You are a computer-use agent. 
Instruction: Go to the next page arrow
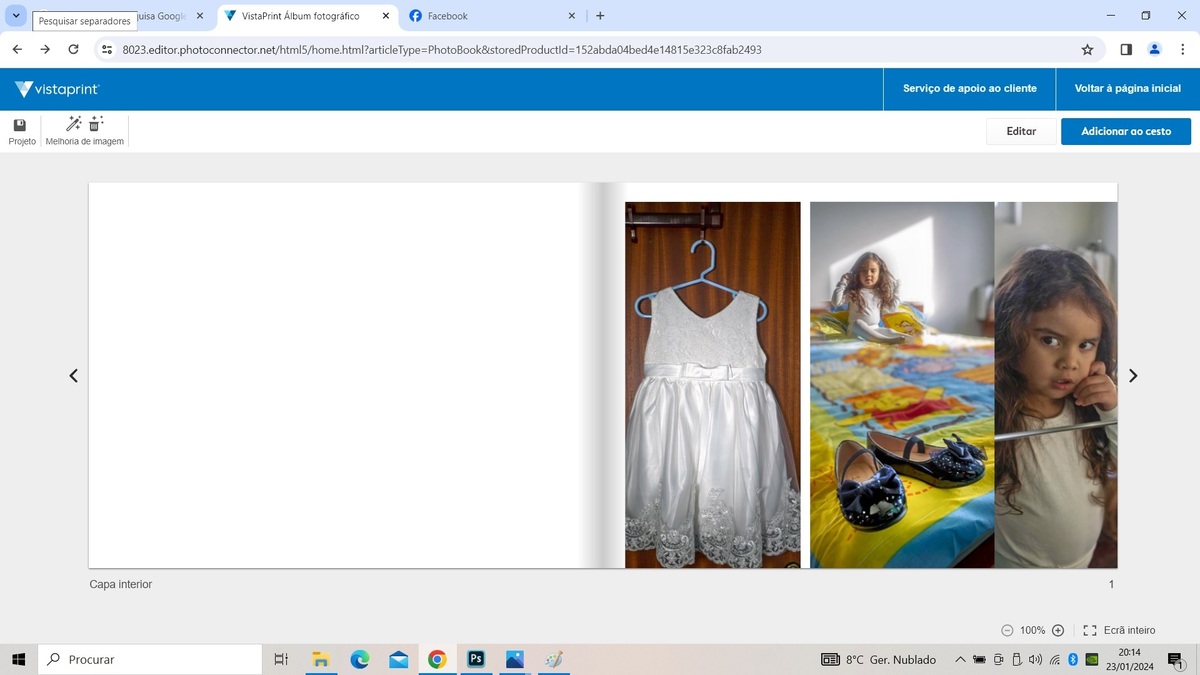[1132, 376]
